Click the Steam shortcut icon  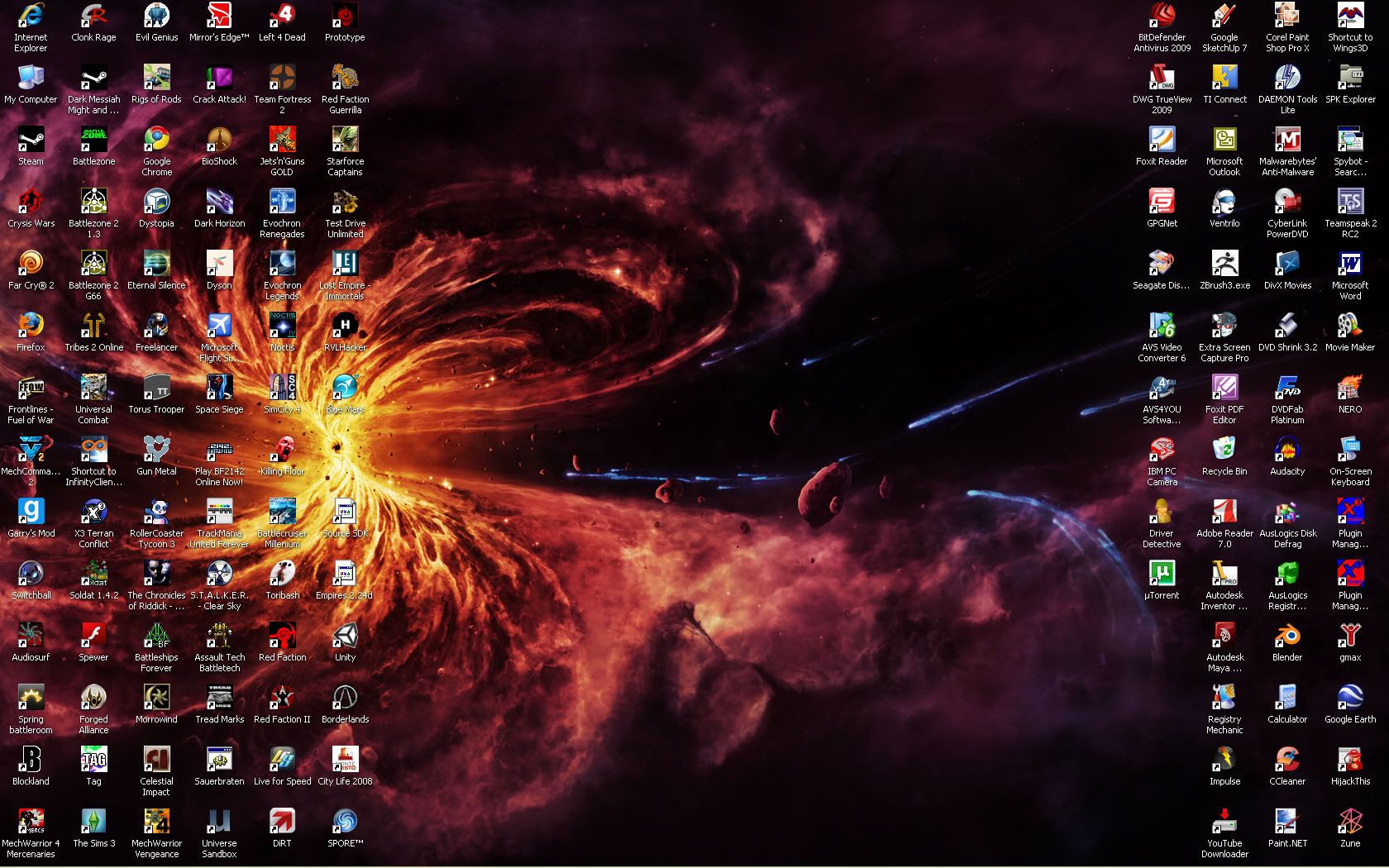31,140
